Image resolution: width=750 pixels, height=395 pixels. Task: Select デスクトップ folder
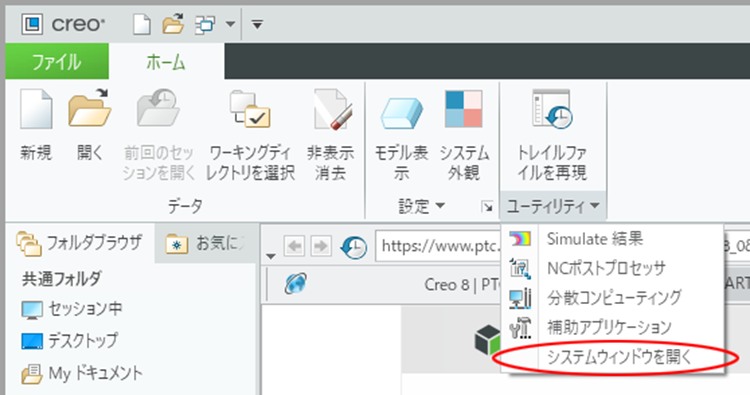(x=70, y=340)
